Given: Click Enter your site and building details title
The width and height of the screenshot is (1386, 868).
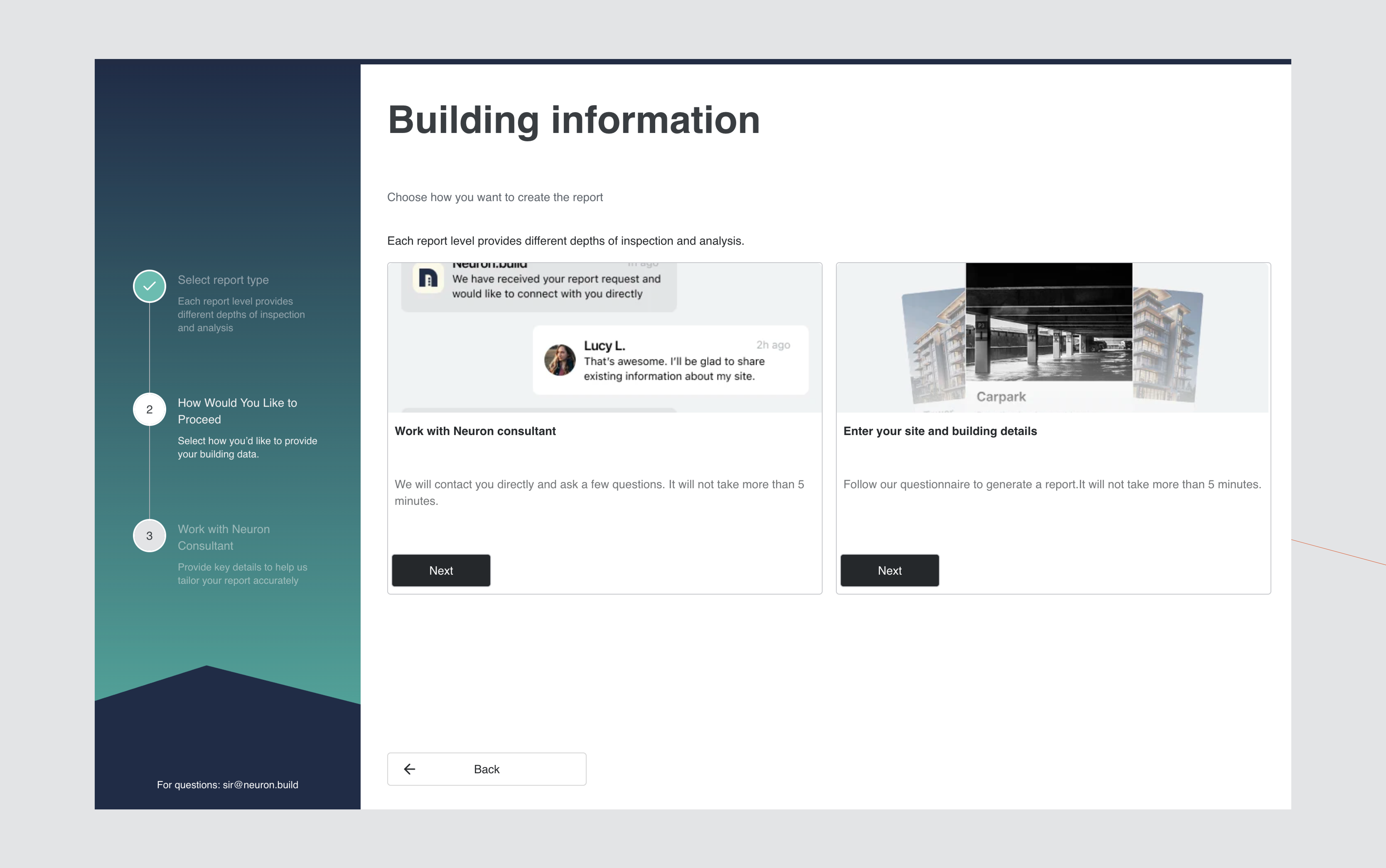Looking at the screenshot, I should pos(940,431).
